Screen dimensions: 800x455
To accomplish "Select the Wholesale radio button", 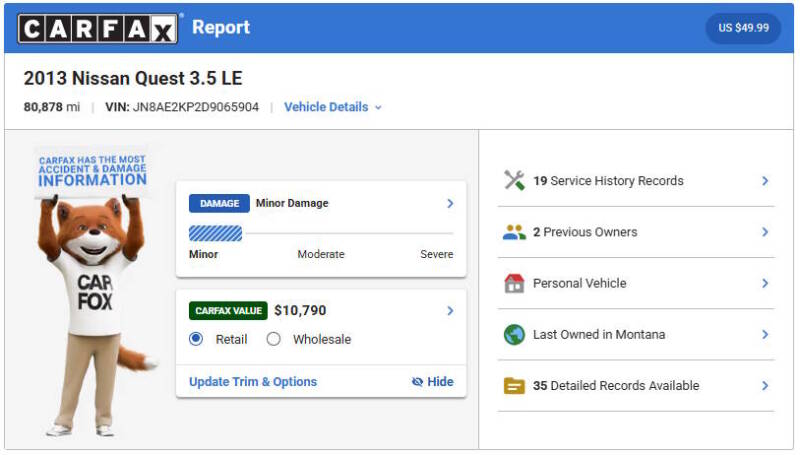I will (273, 339).
